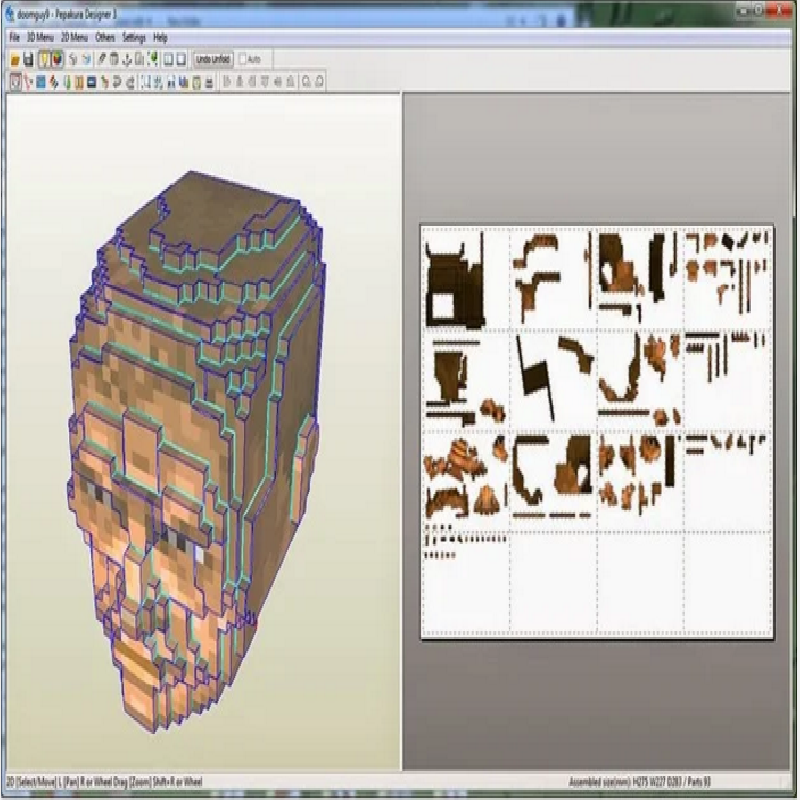Click the anchor-shaped orientation icon
Image resolution: width=800 pixels, height=800 pixels.
[127, 60]
